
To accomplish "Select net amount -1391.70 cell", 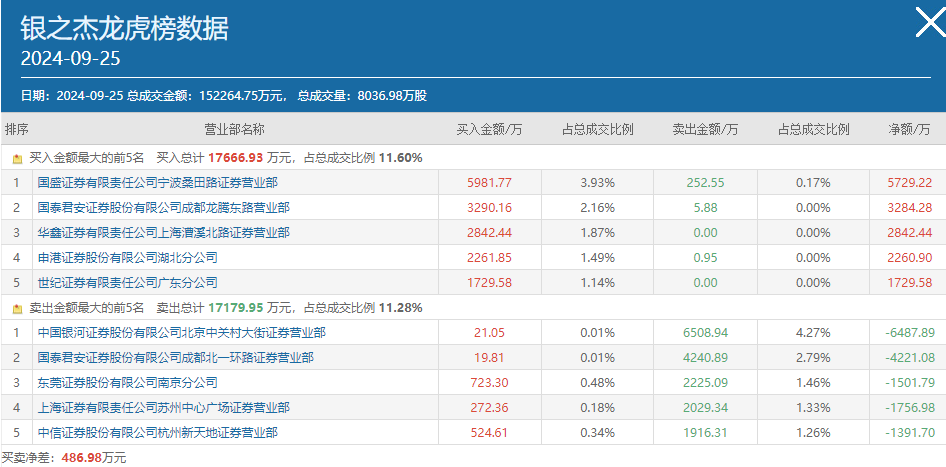I will [x=910, y=433].
